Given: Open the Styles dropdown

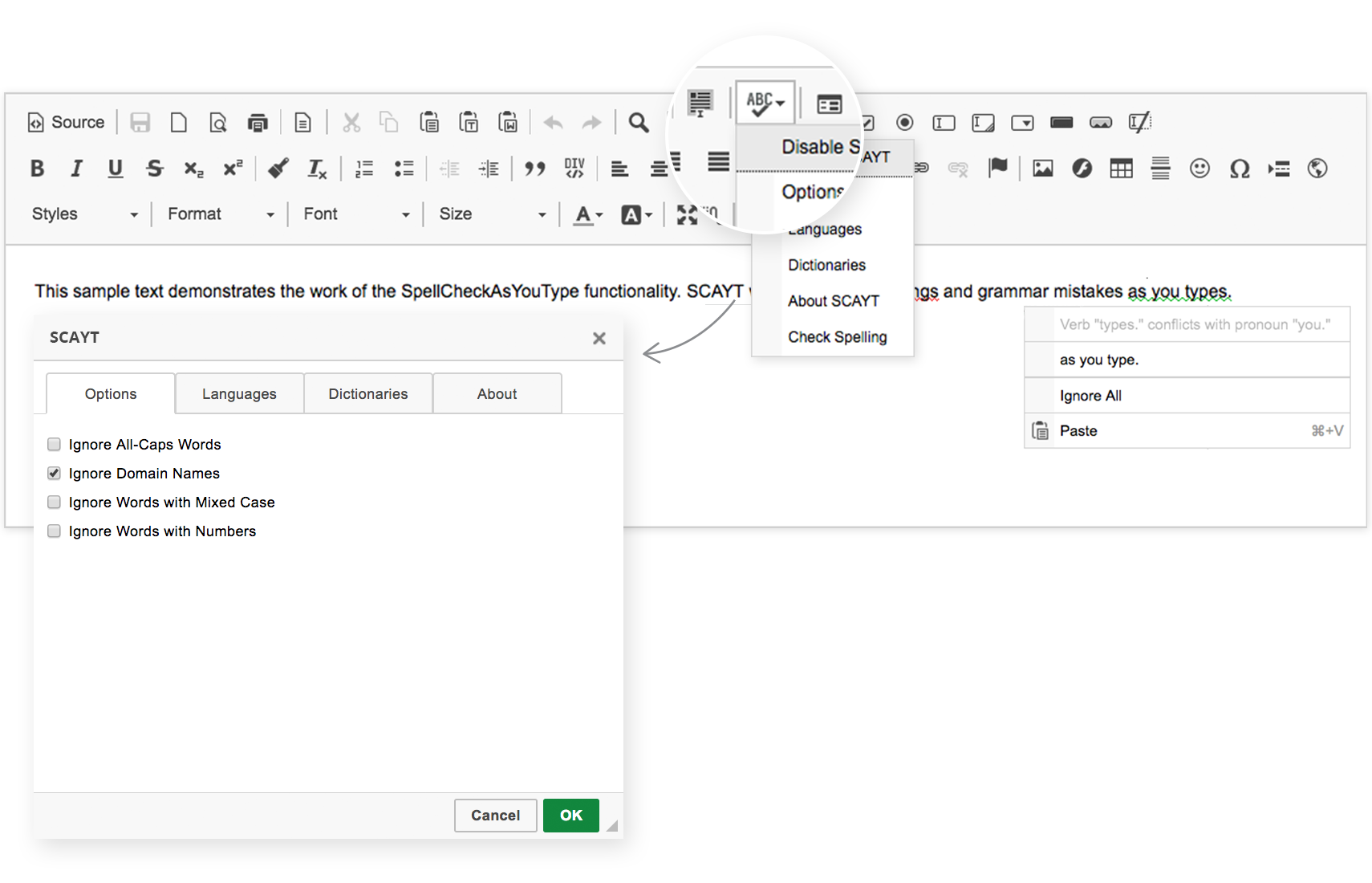Looking at the screenshot, I should click(84, 214).
